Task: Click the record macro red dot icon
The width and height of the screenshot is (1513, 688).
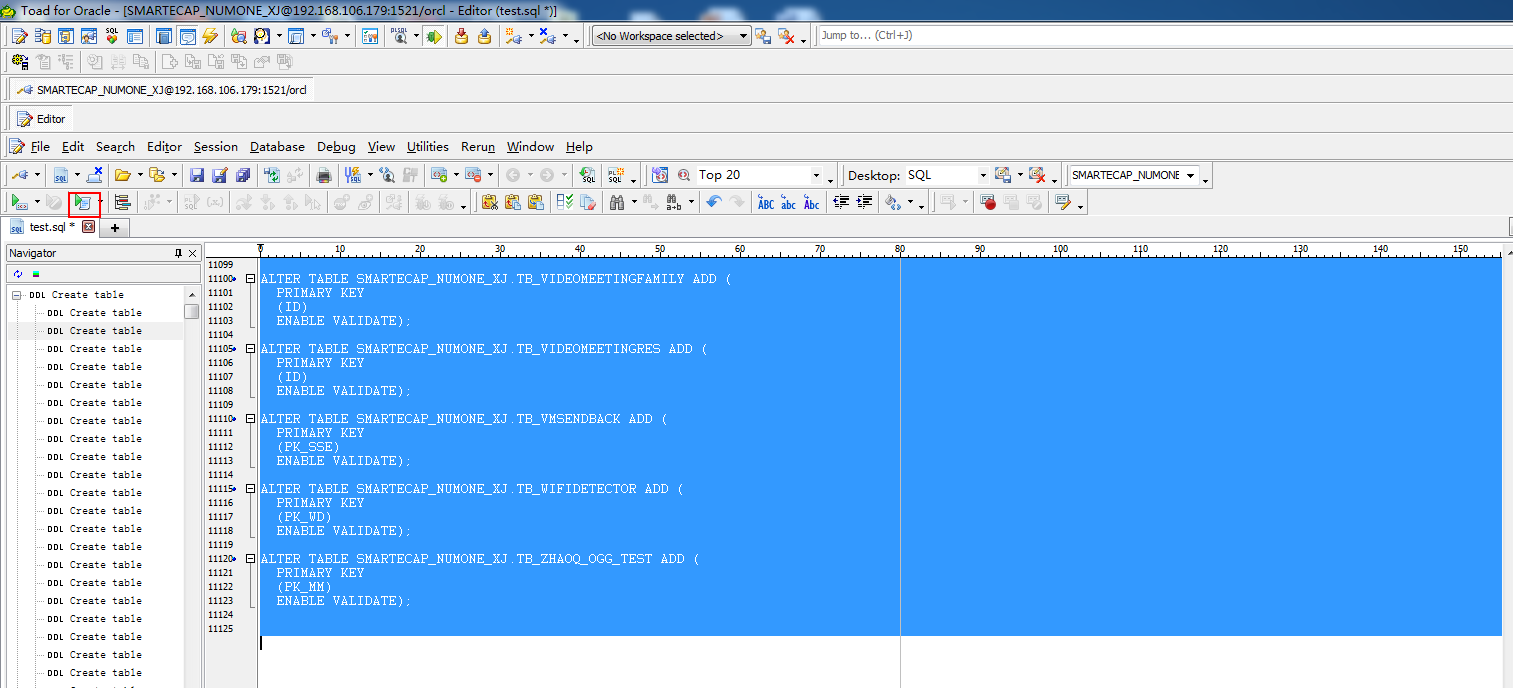Action: click(988, 203)
